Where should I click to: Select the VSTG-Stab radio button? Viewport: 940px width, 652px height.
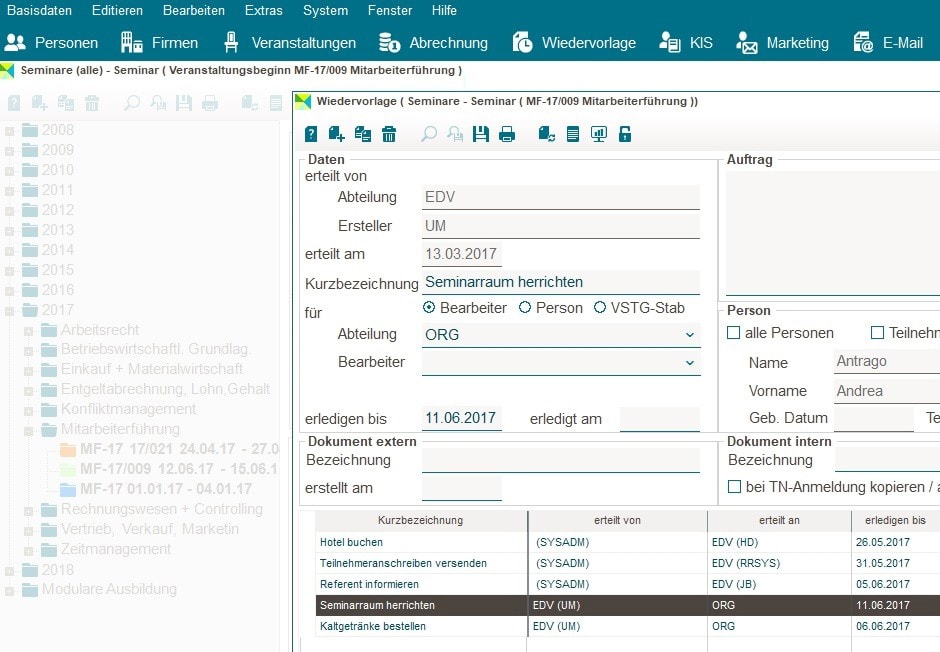tap(599, 307)
